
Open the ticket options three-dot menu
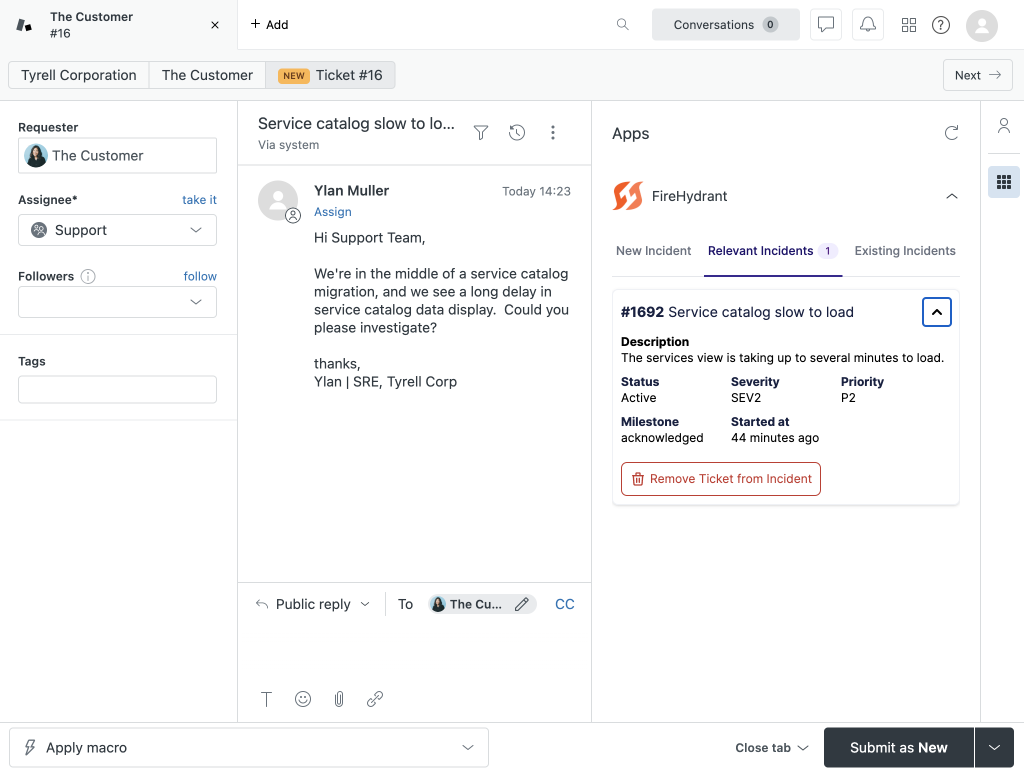tap(553, 131)
